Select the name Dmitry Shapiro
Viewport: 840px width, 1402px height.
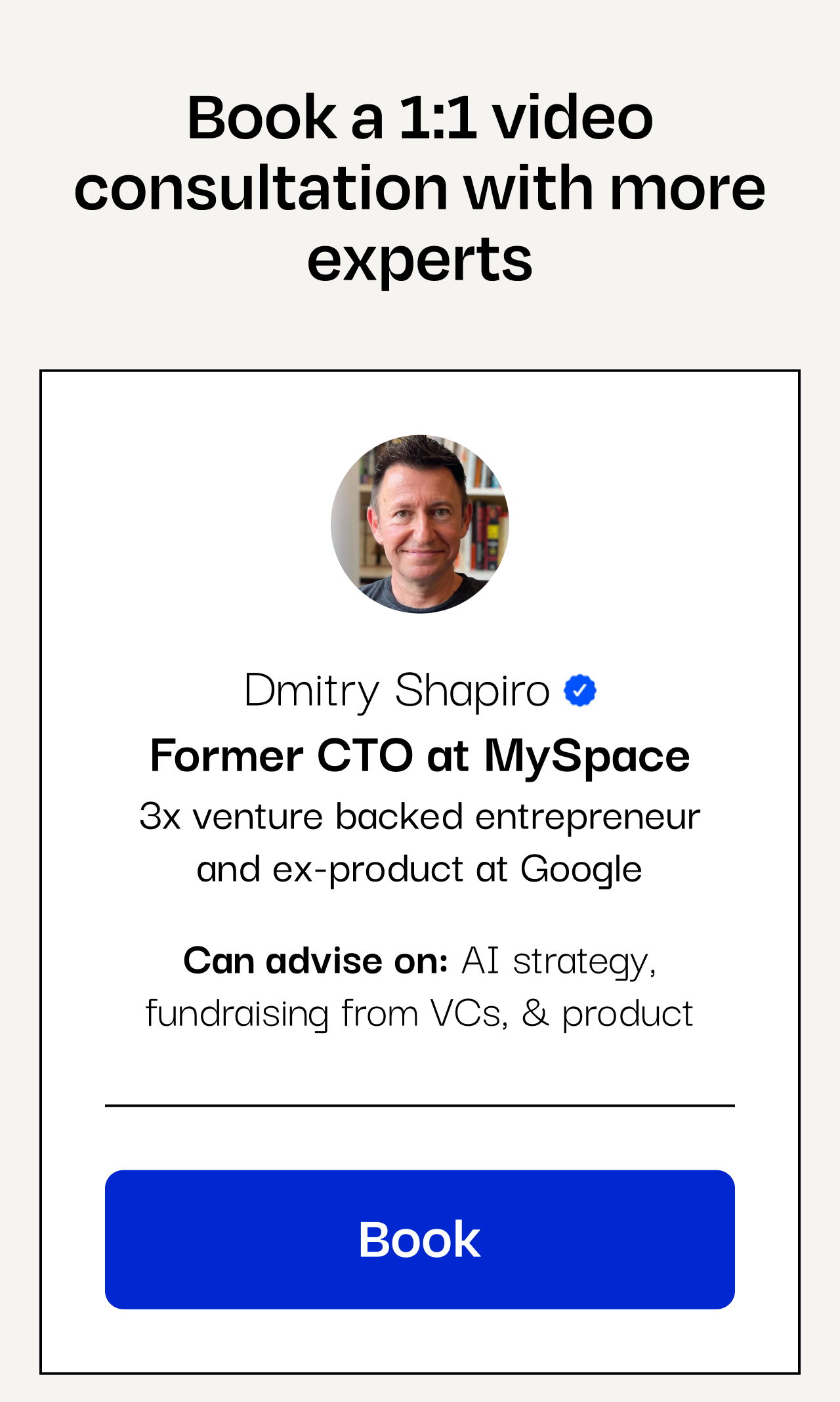pos(397,691)
